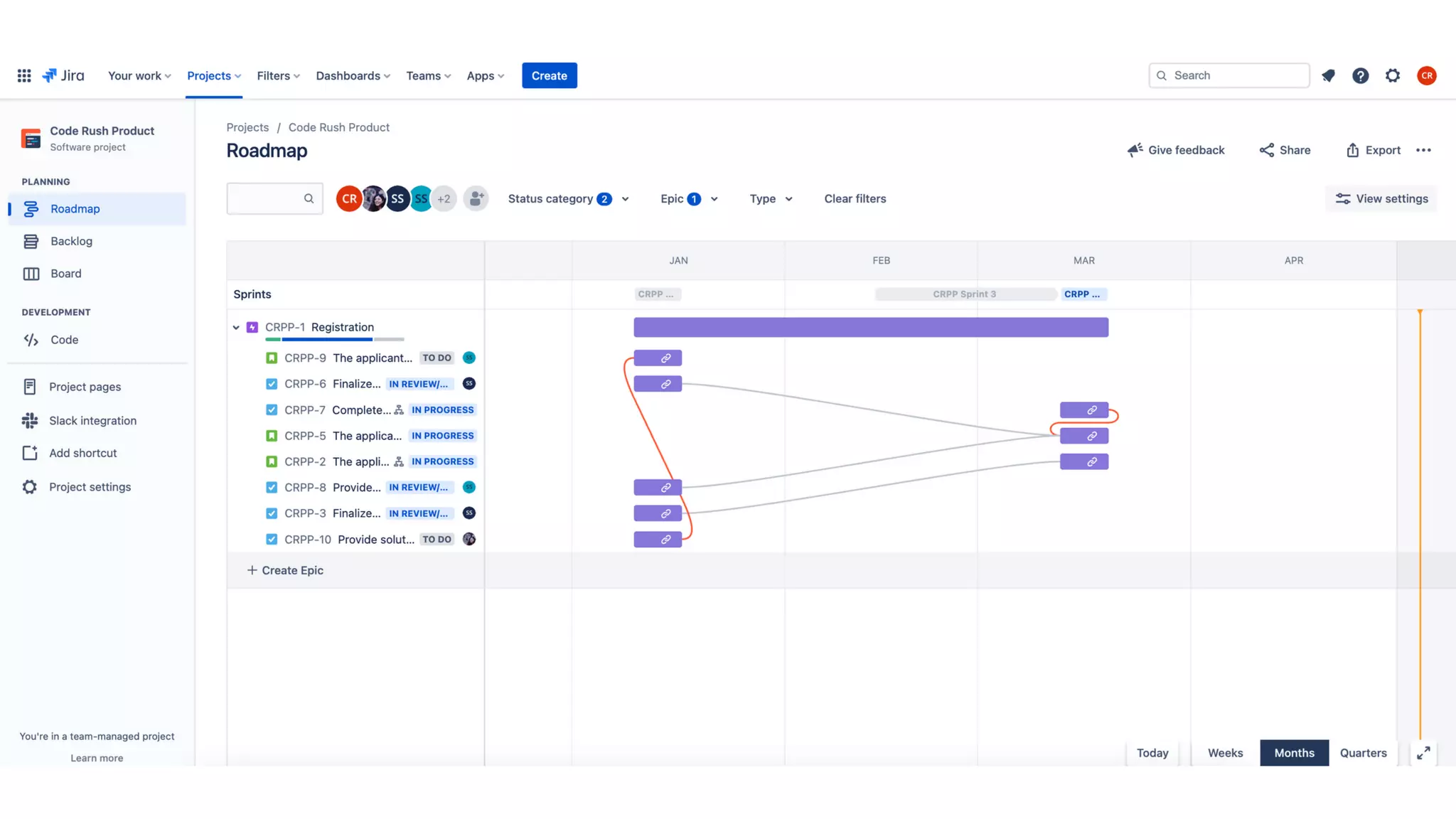Viewport: 1456px width, 819px height.
Task: Switch timeline view to Quarters
Action: (1363, 753)
